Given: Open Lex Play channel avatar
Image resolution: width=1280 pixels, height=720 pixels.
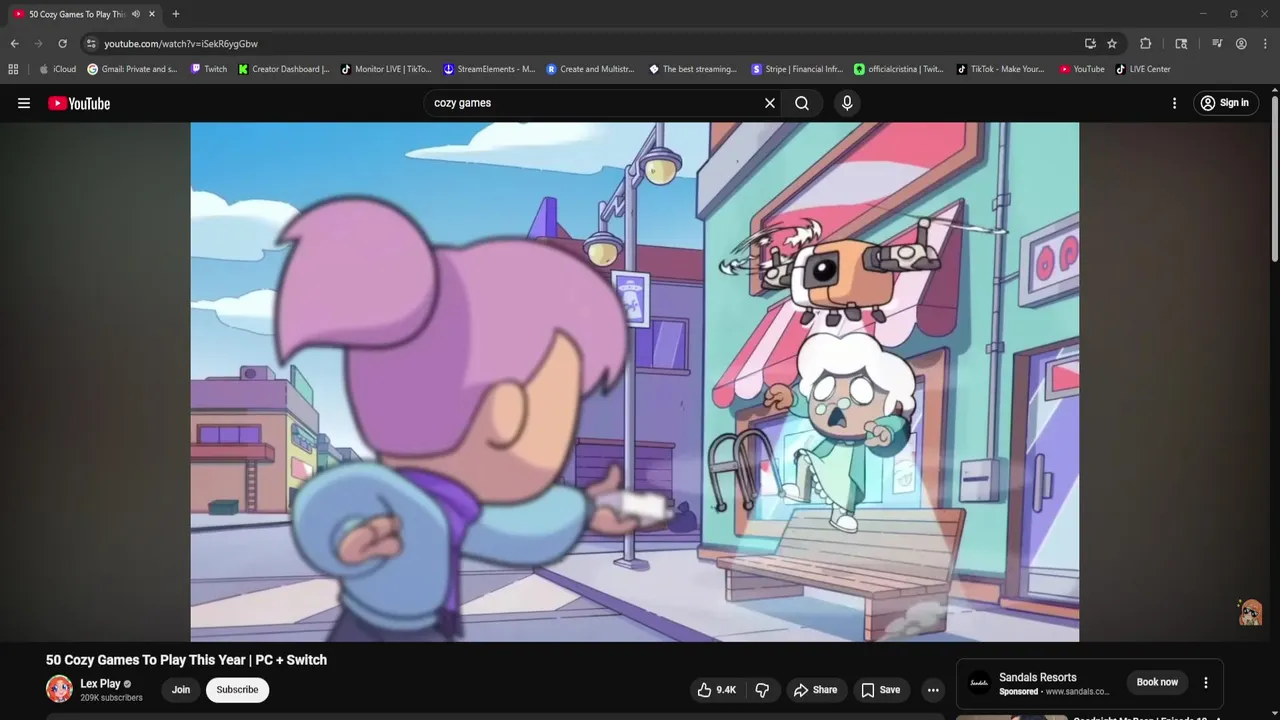Looking at the screenshot, I should tap(59, 689).
